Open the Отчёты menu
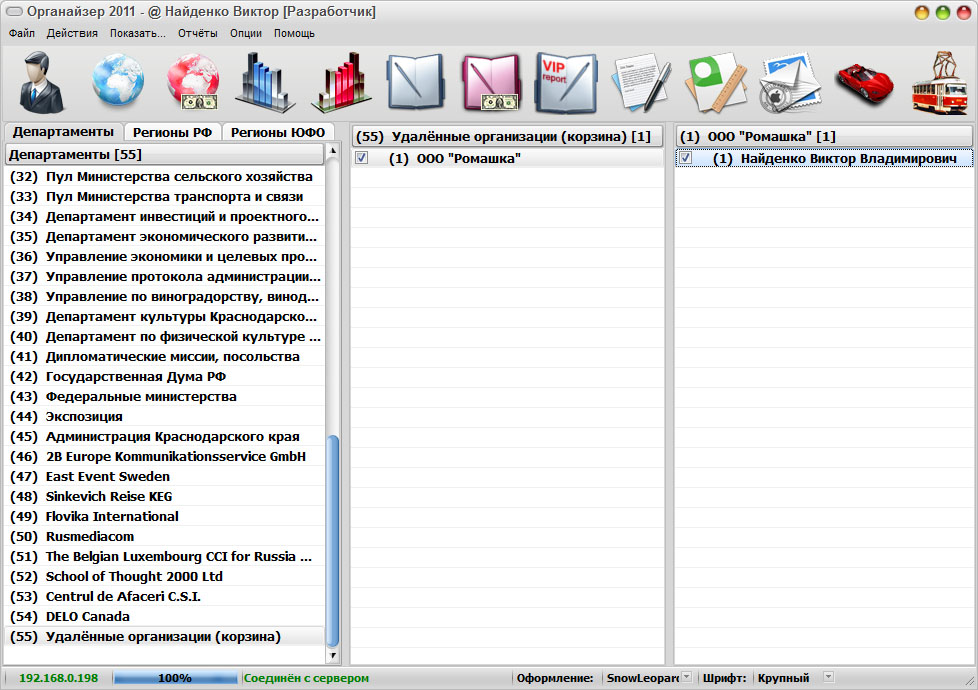 point(198,33)
